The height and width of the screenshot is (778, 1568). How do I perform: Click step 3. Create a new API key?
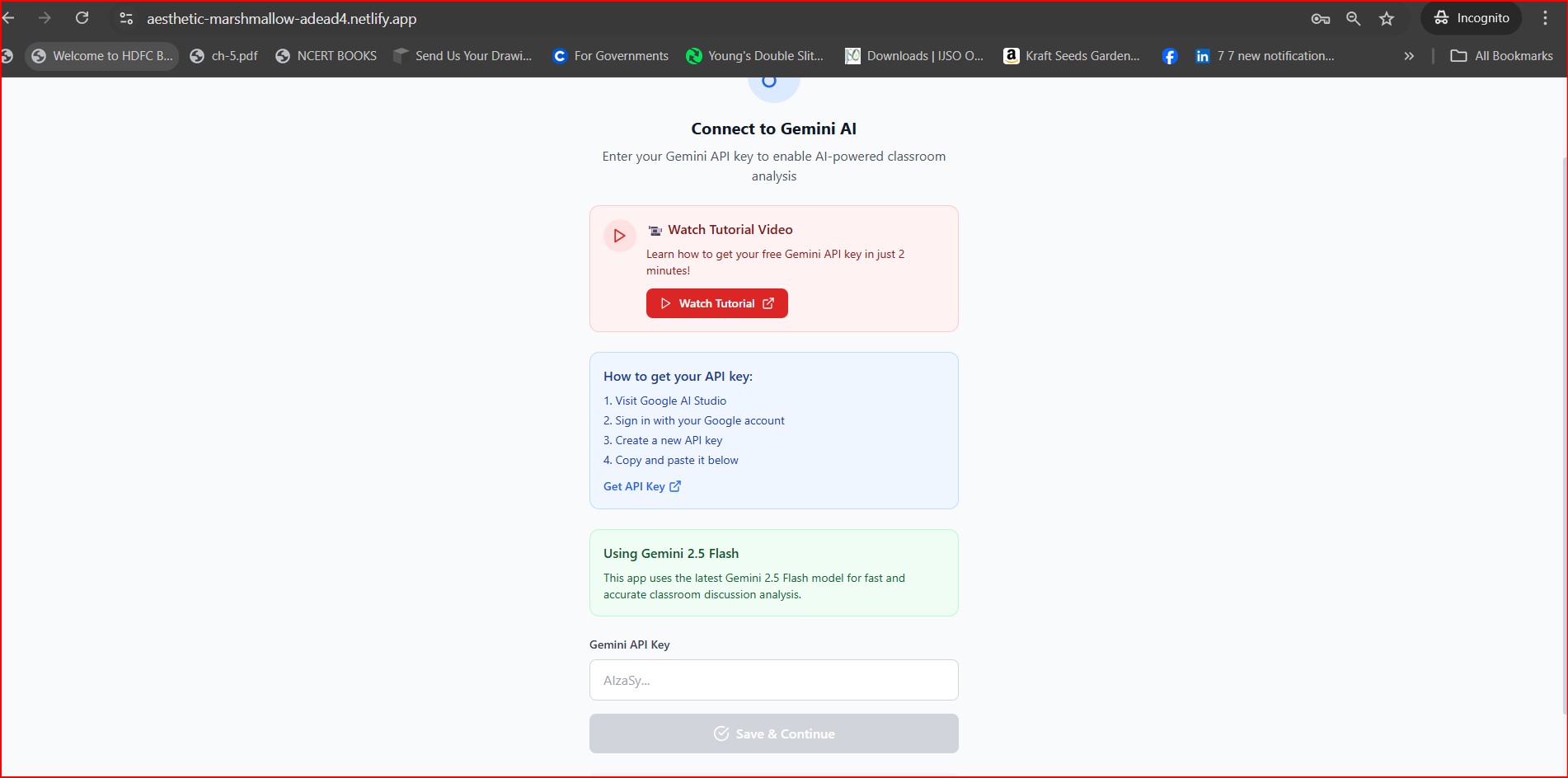pyautogui.click(x=663, y=440)
